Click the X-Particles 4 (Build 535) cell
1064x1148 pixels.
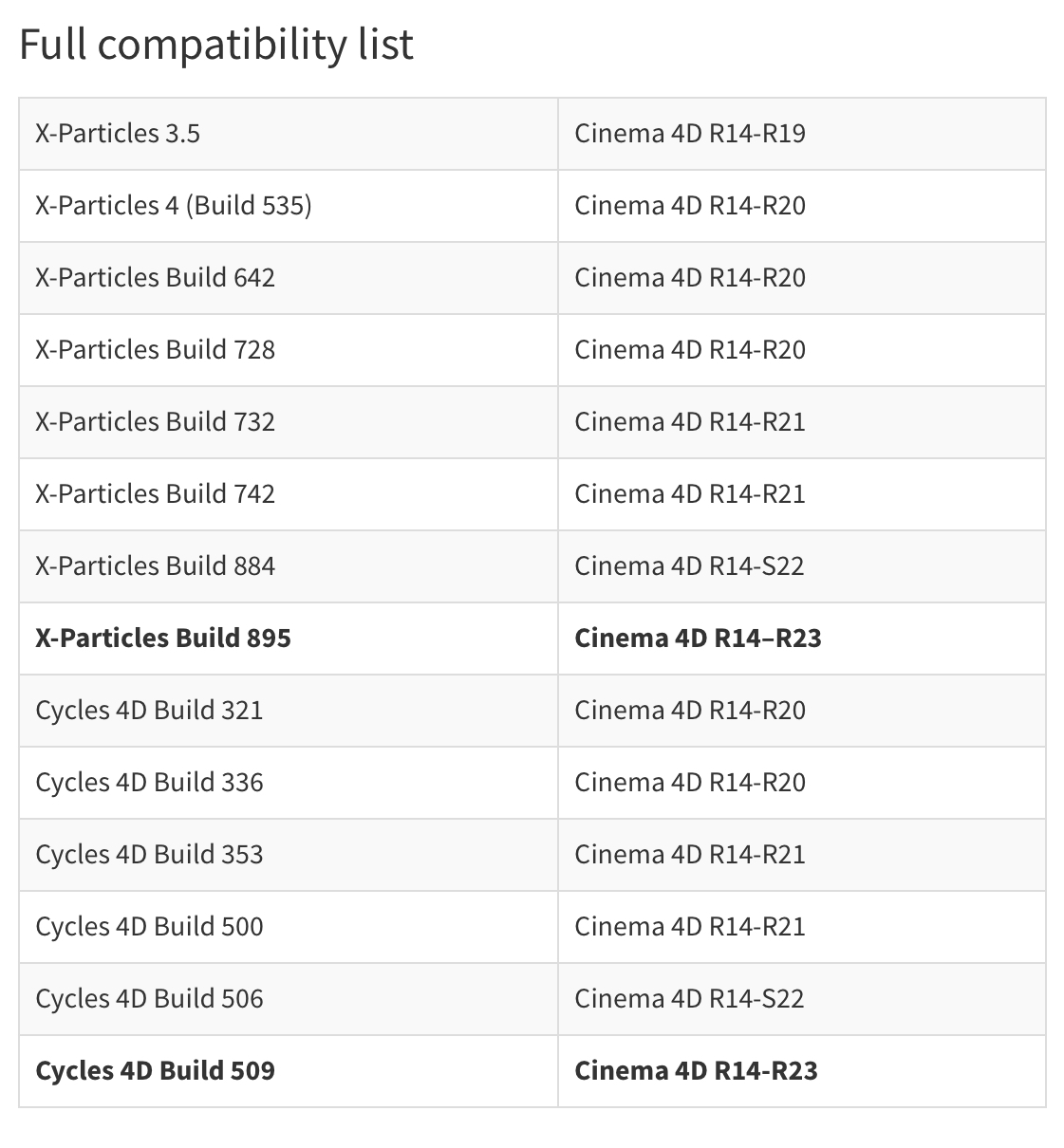click(x=174, y=206)
